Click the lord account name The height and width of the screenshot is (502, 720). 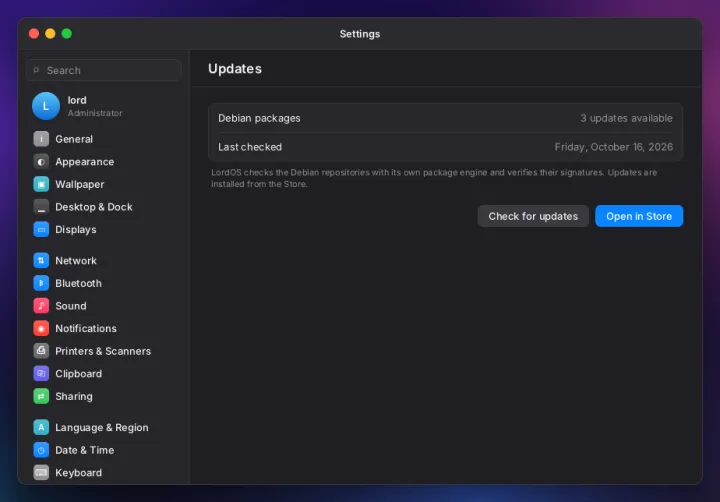(77, 100)
